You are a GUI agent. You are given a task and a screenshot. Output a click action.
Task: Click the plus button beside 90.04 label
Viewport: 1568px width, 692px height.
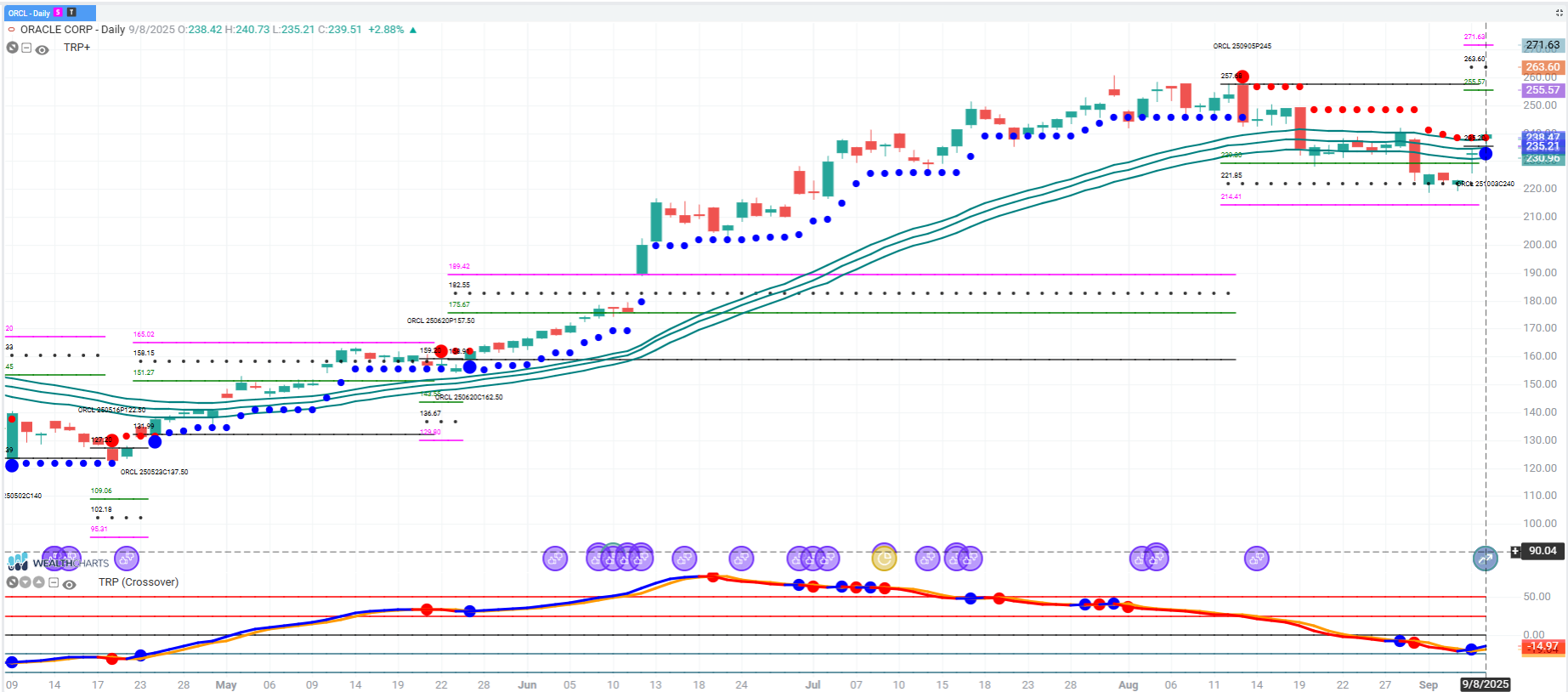coord(1515,551)
